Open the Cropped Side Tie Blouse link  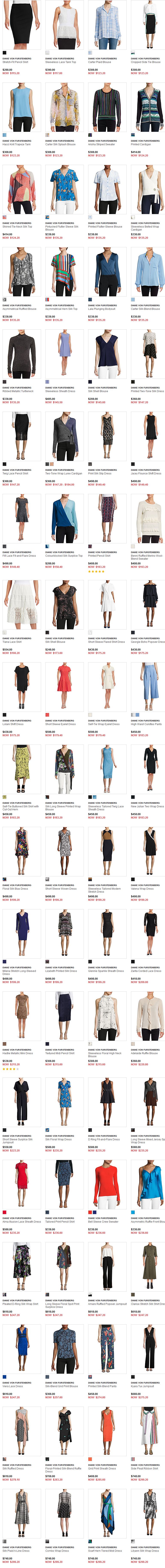coord(146,62)
